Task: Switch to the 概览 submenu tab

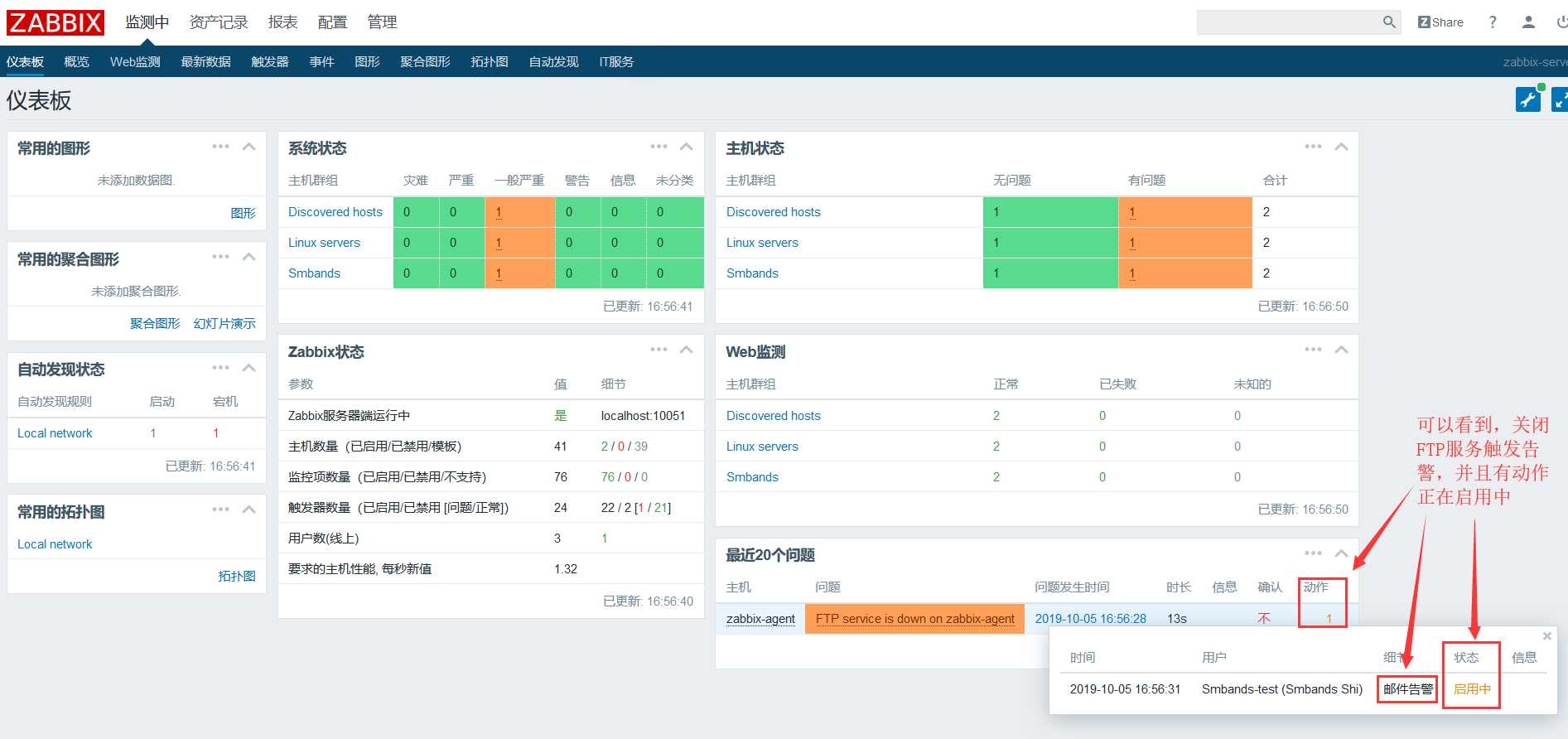Action: 76,61
